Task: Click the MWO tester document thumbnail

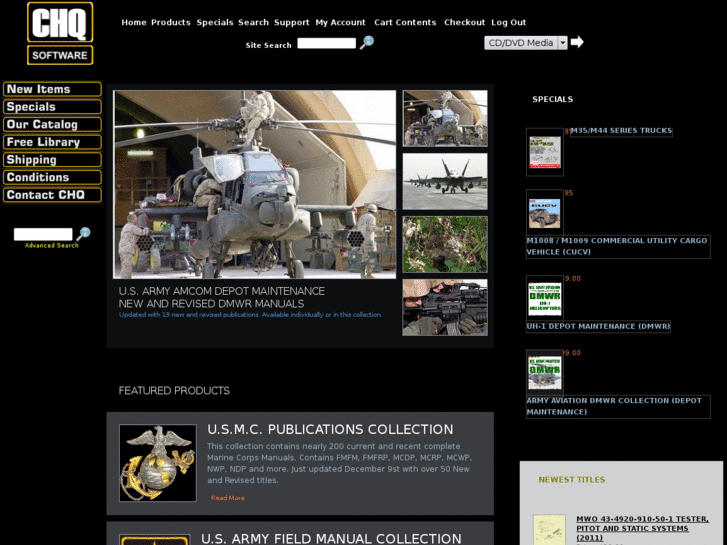Action: (549, 530)
